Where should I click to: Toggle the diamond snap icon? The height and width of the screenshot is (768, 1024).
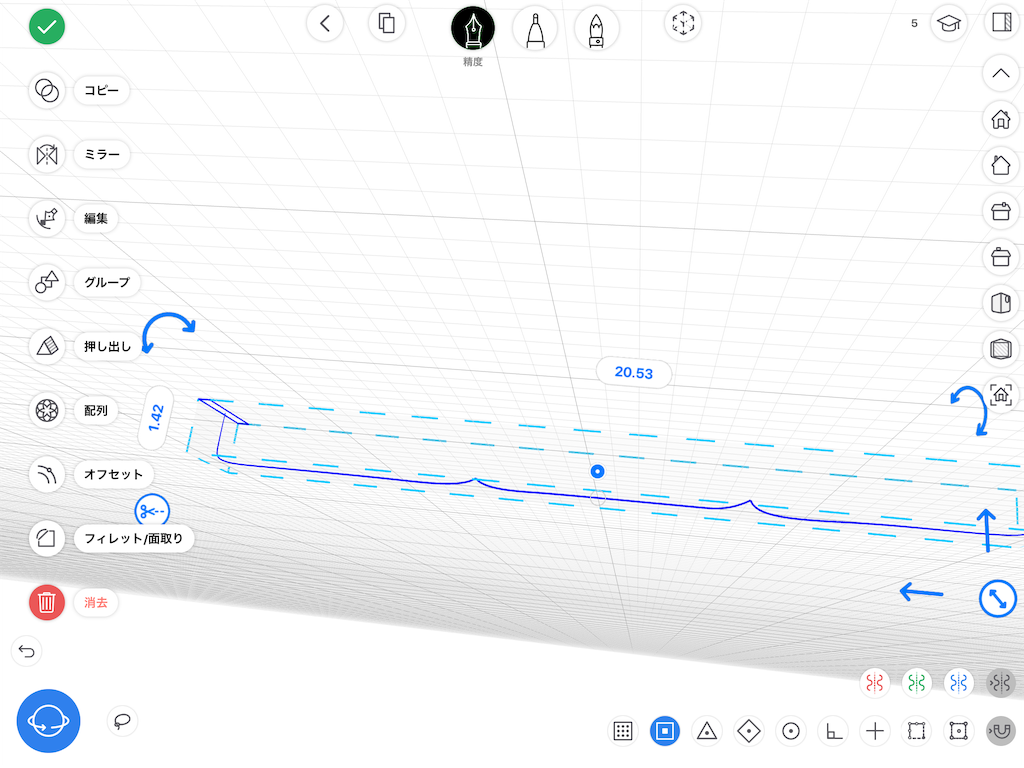pos(748,731)
